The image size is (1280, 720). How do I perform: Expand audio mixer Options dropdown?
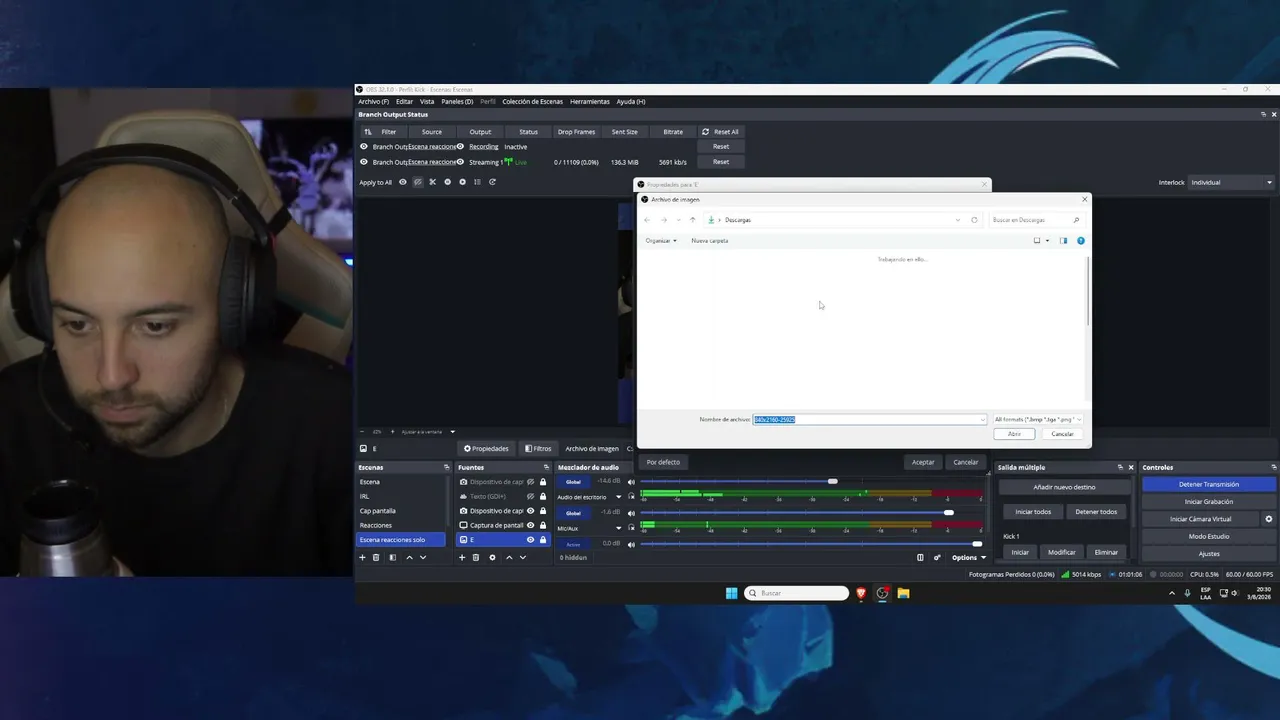pyautogui.click(x=968, y=557)
